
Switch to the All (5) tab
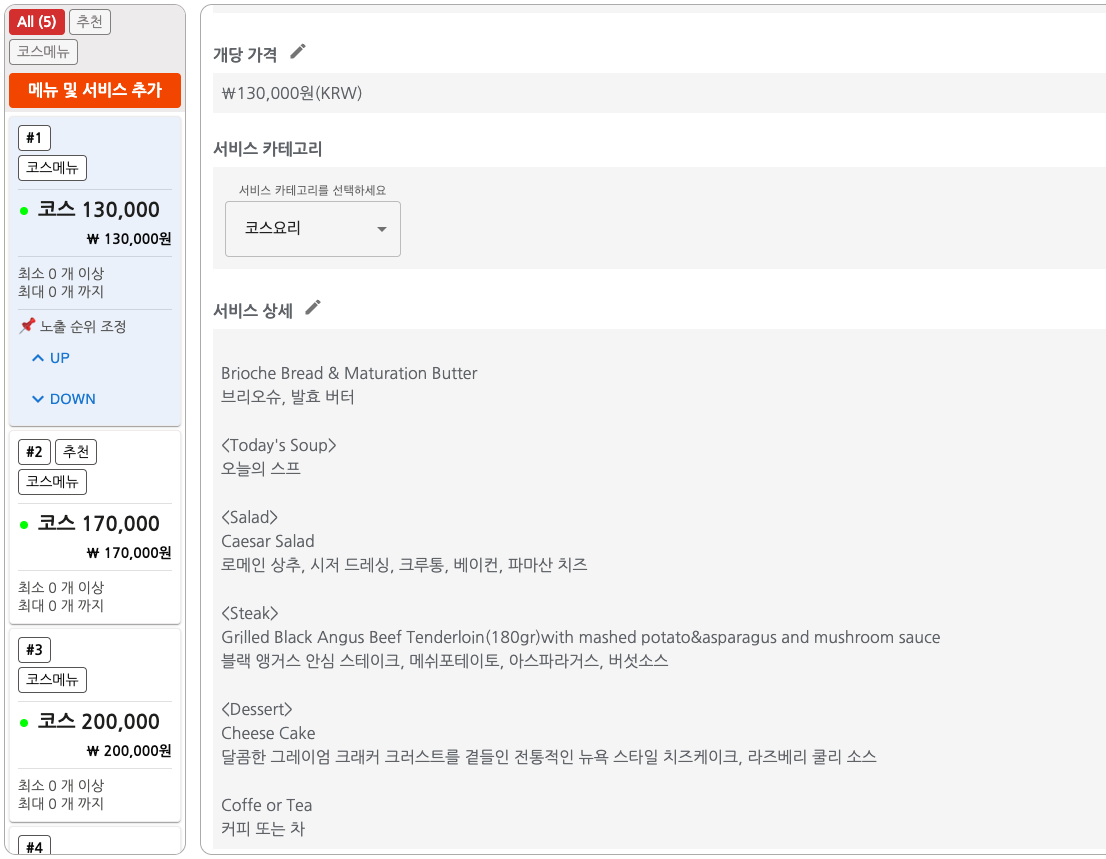tap(37, 21)
